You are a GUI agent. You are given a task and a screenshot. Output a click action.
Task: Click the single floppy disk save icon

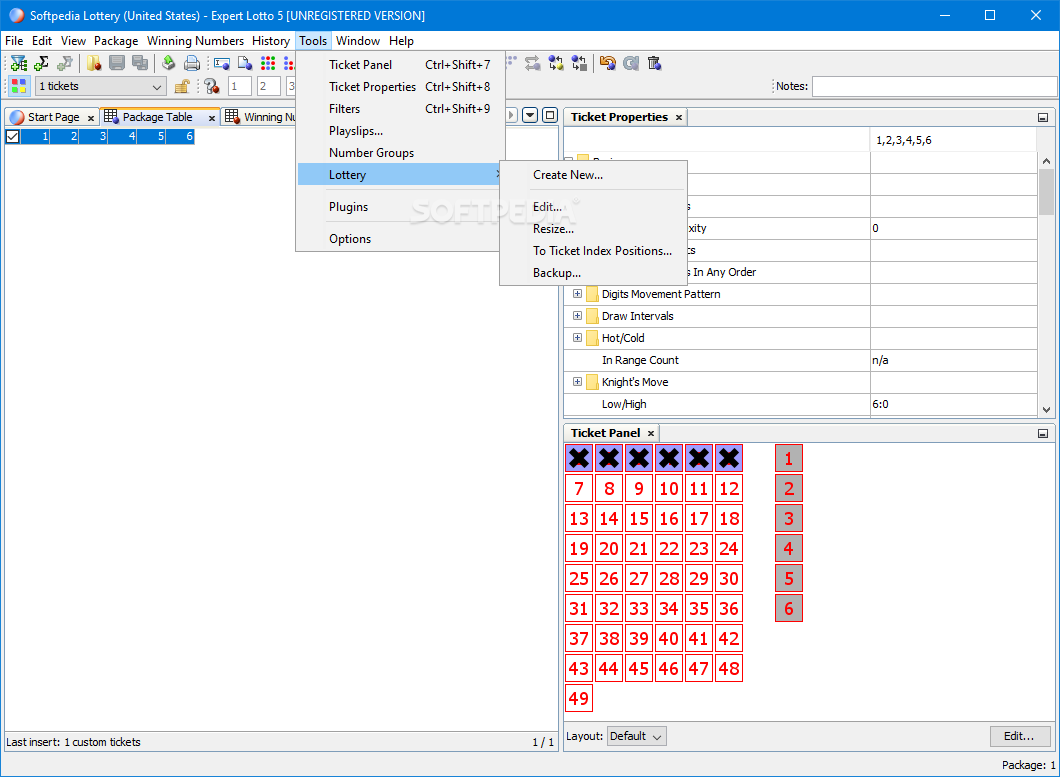117,64
